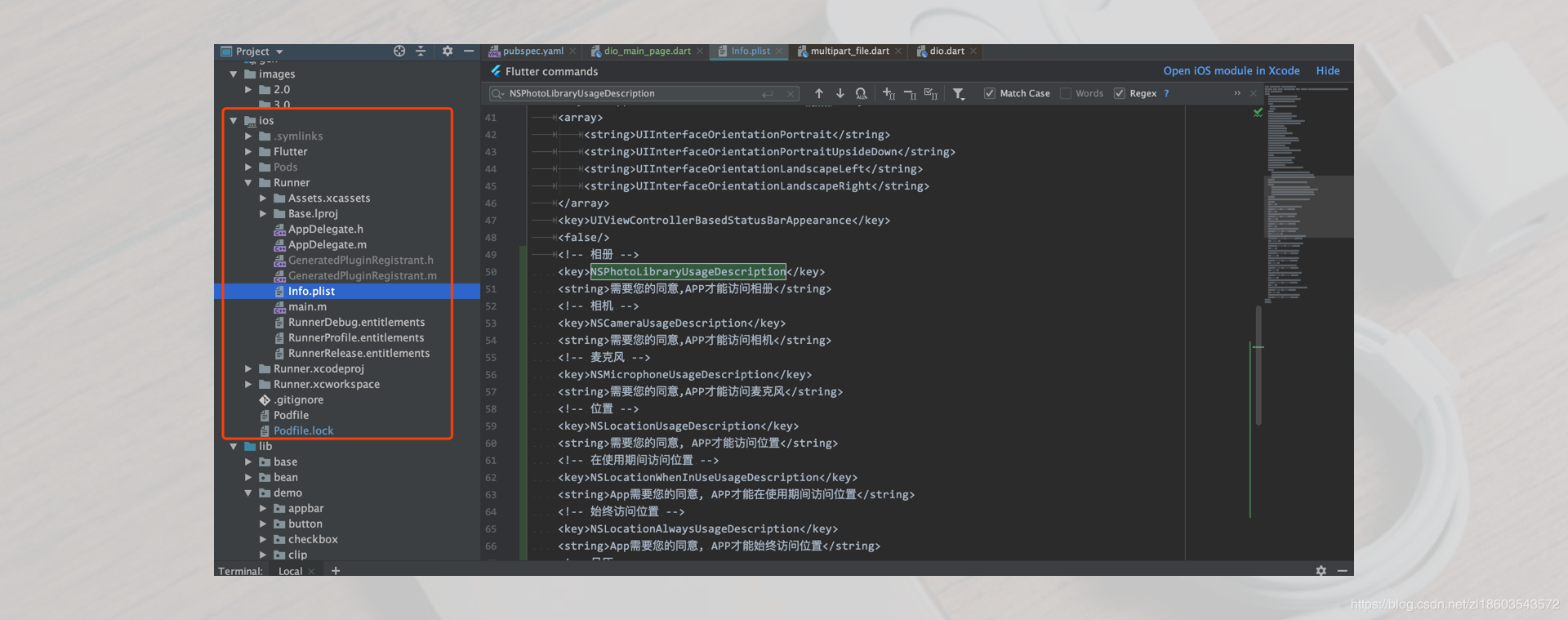The width and height of the screenshot is (1568, 620).
Task: Select the .gitignore file
Action: point(298,400)
